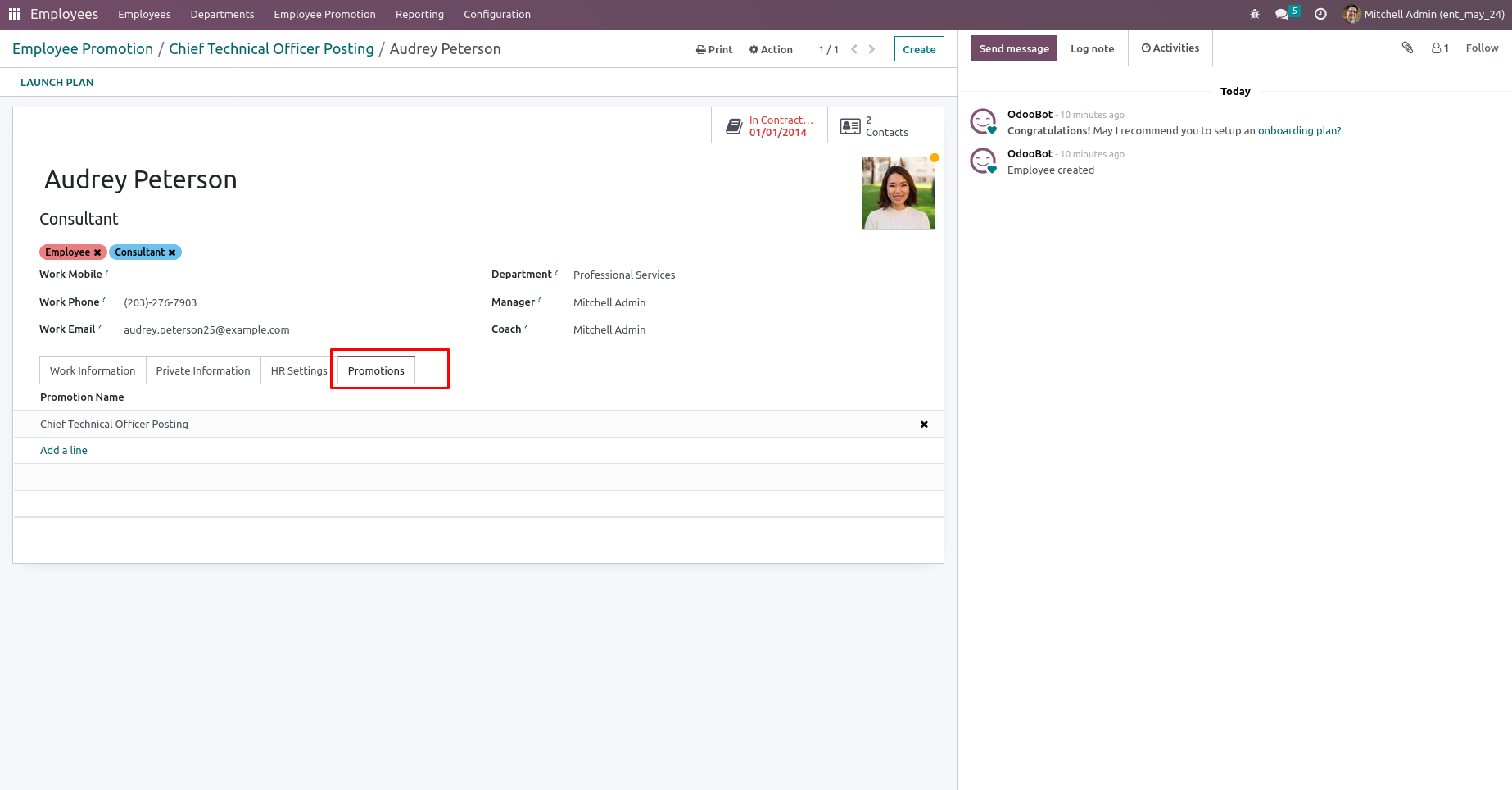Open the Employees menu
The width and height of the screenshot is (1512, 790).
[x=144, y=14]
